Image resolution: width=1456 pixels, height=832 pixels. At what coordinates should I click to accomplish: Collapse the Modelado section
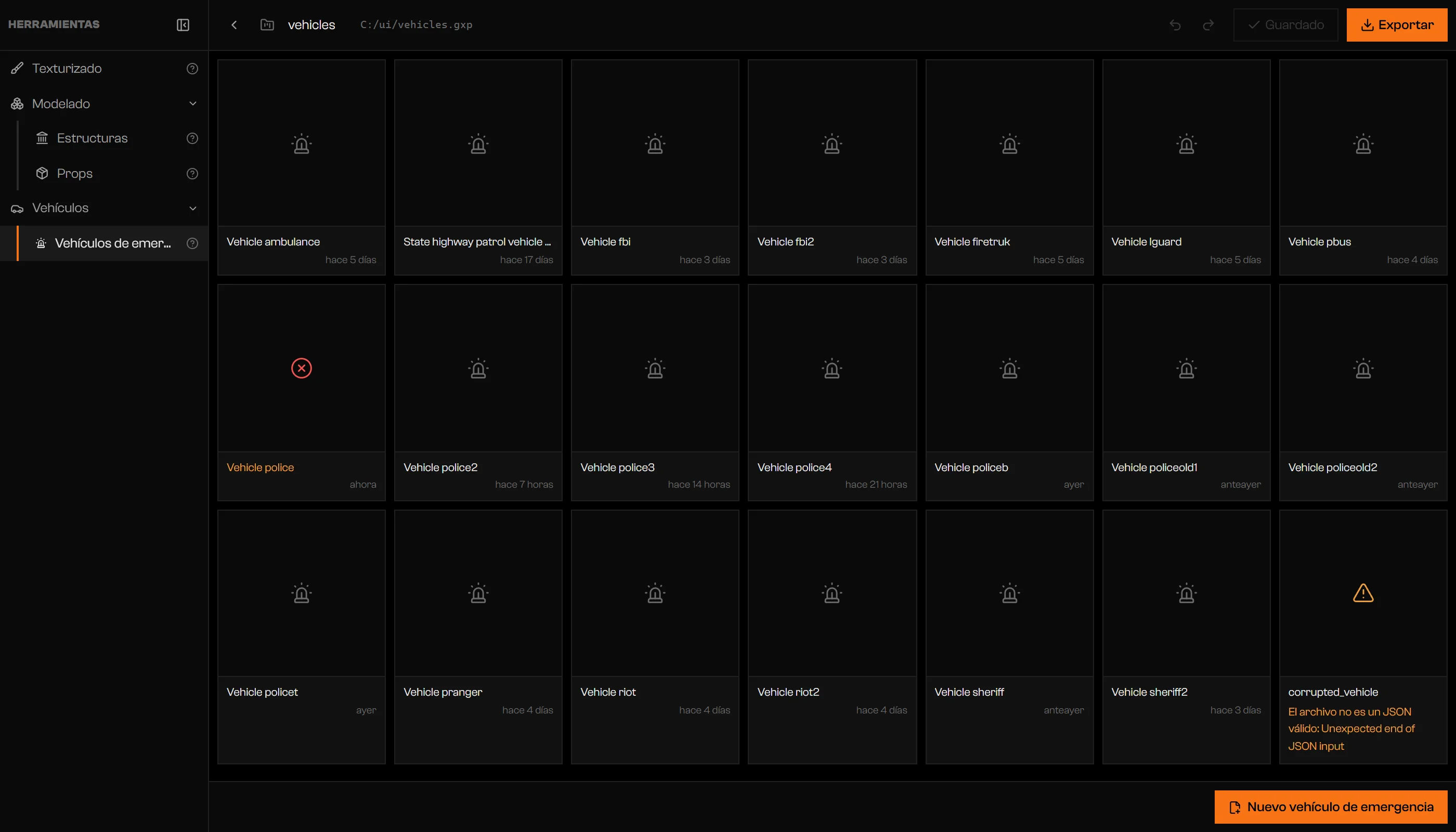192,103
